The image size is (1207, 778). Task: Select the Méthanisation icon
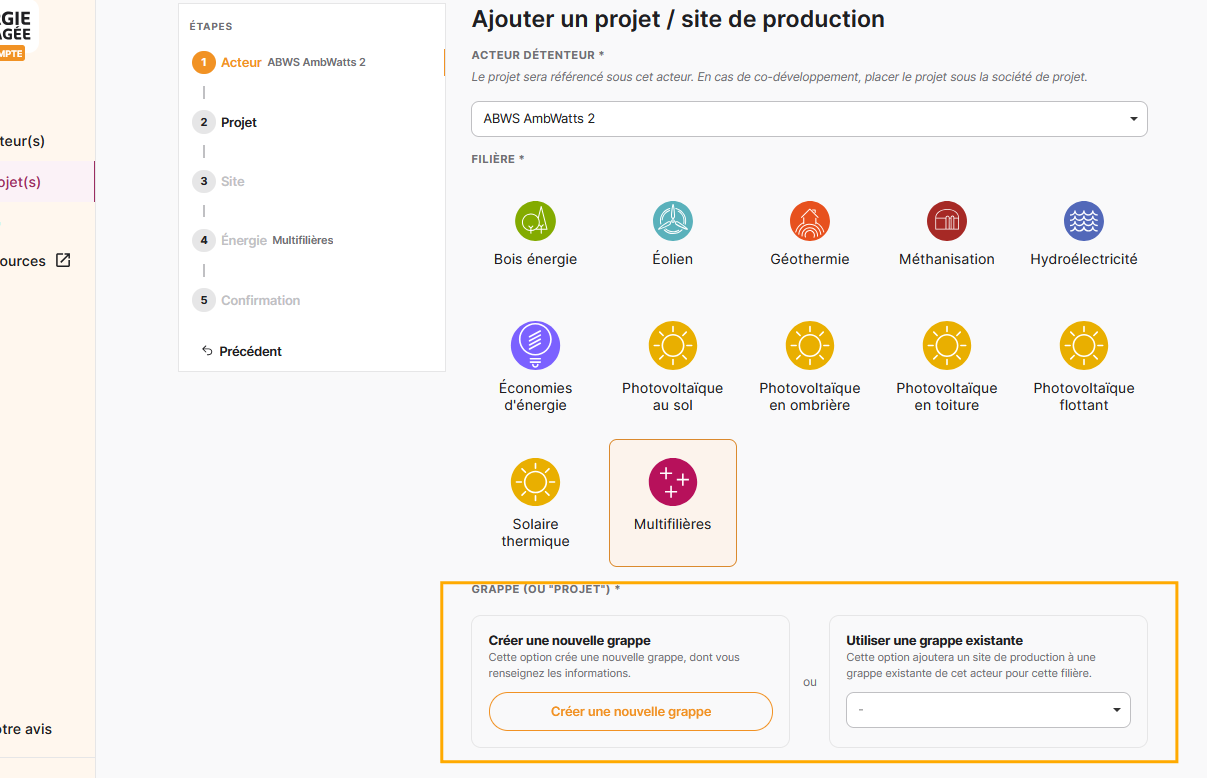946,221
